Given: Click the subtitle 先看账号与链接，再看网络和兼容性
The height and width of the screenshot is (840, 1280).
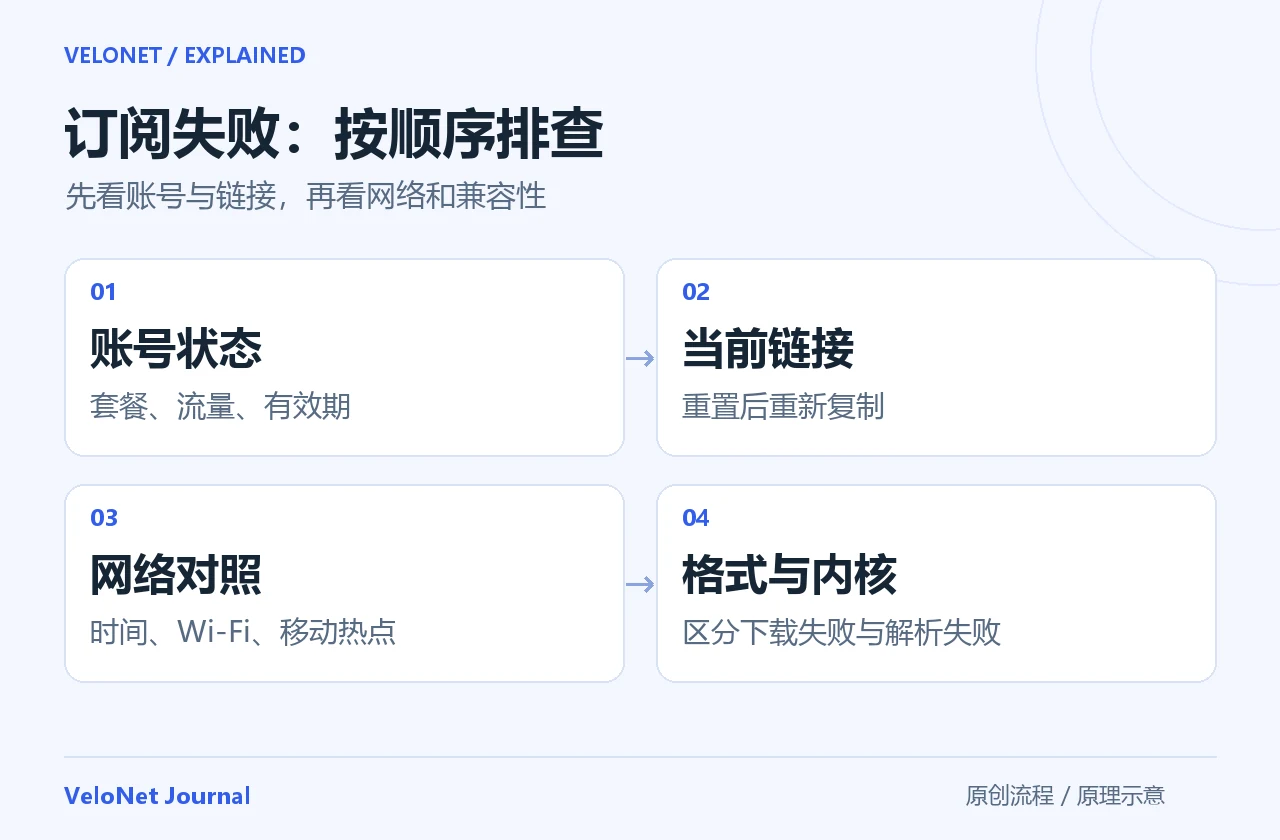Looking at the screenshot, I should [x=306, y=196].
